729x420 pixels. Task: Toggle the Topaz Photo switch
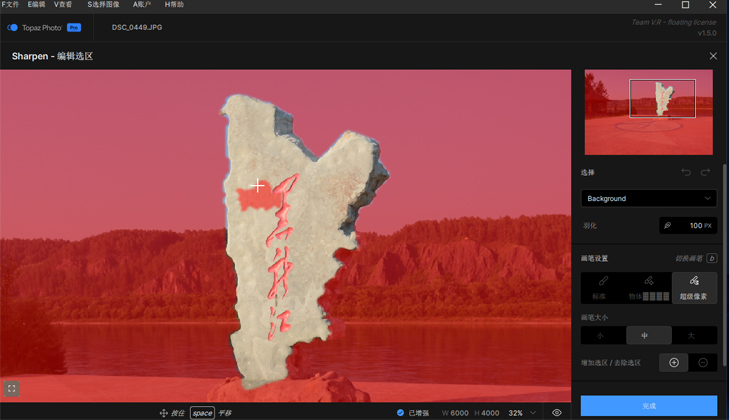click(x=13, y=27)
